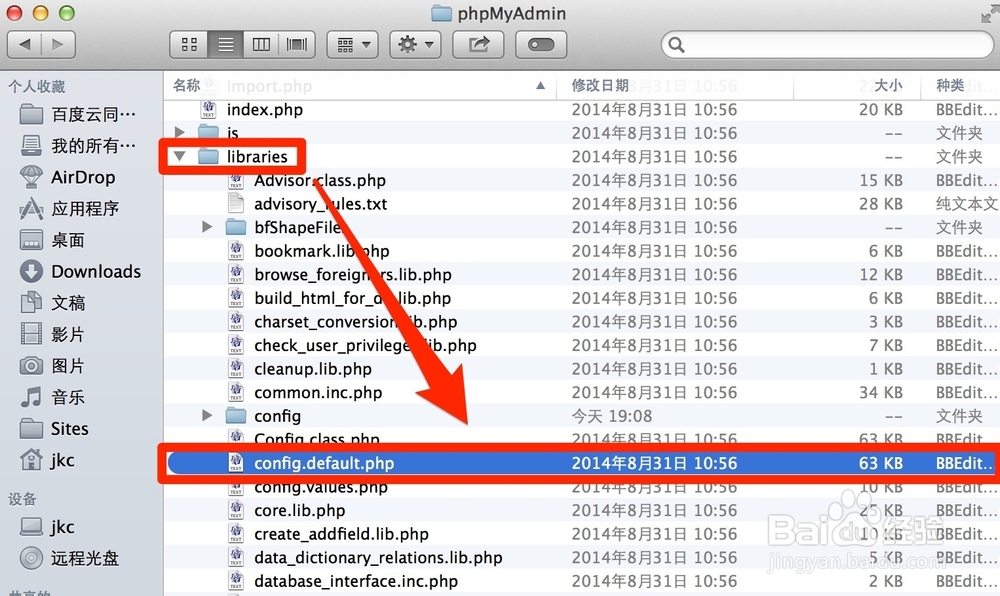This screenshot has height=596, width=1000.
Task: Click the edit tags toolbar button
Action: coord(541,45)
